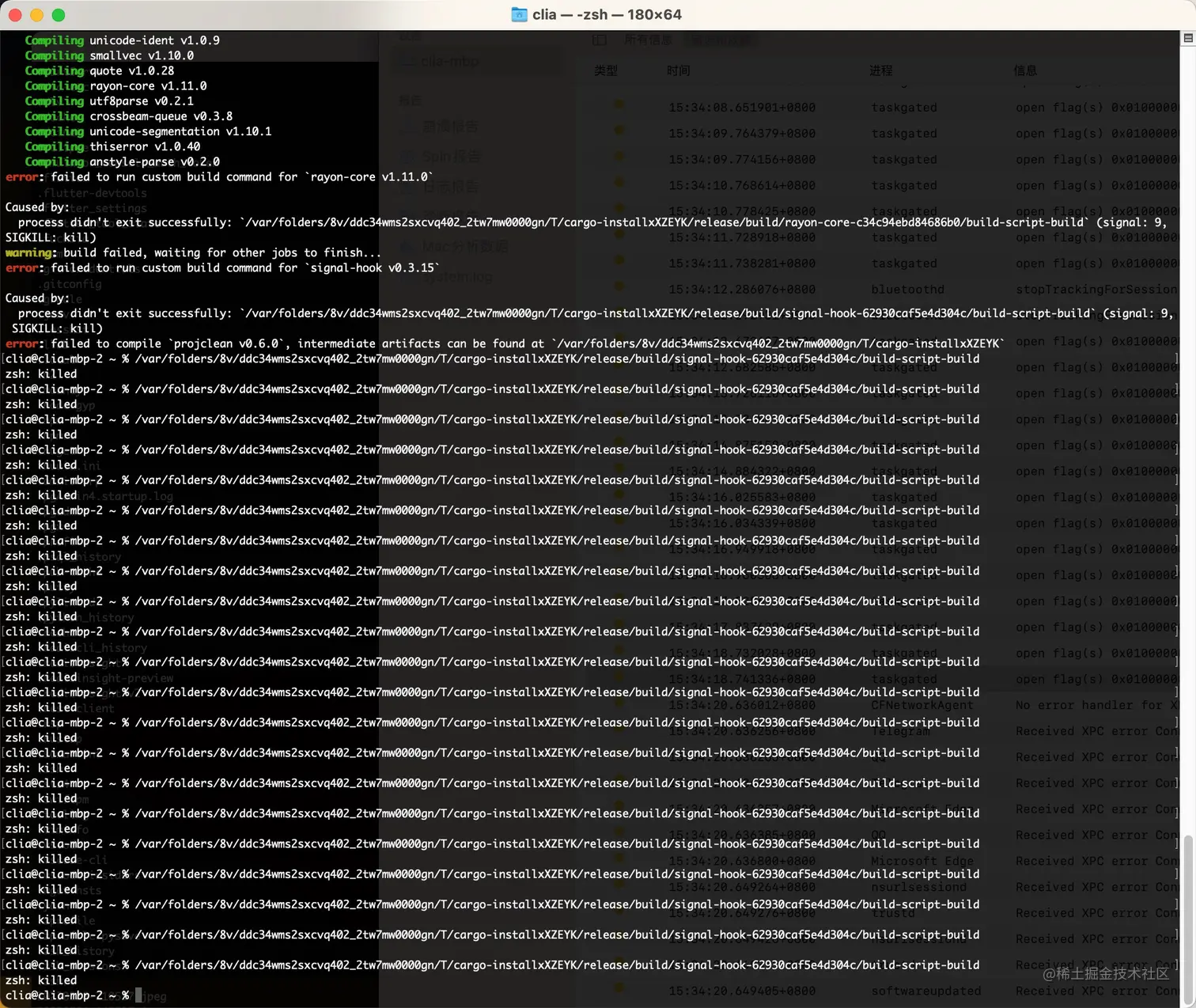Click the rayon-core v1.11.0 error line

click(x=219, y=176)
